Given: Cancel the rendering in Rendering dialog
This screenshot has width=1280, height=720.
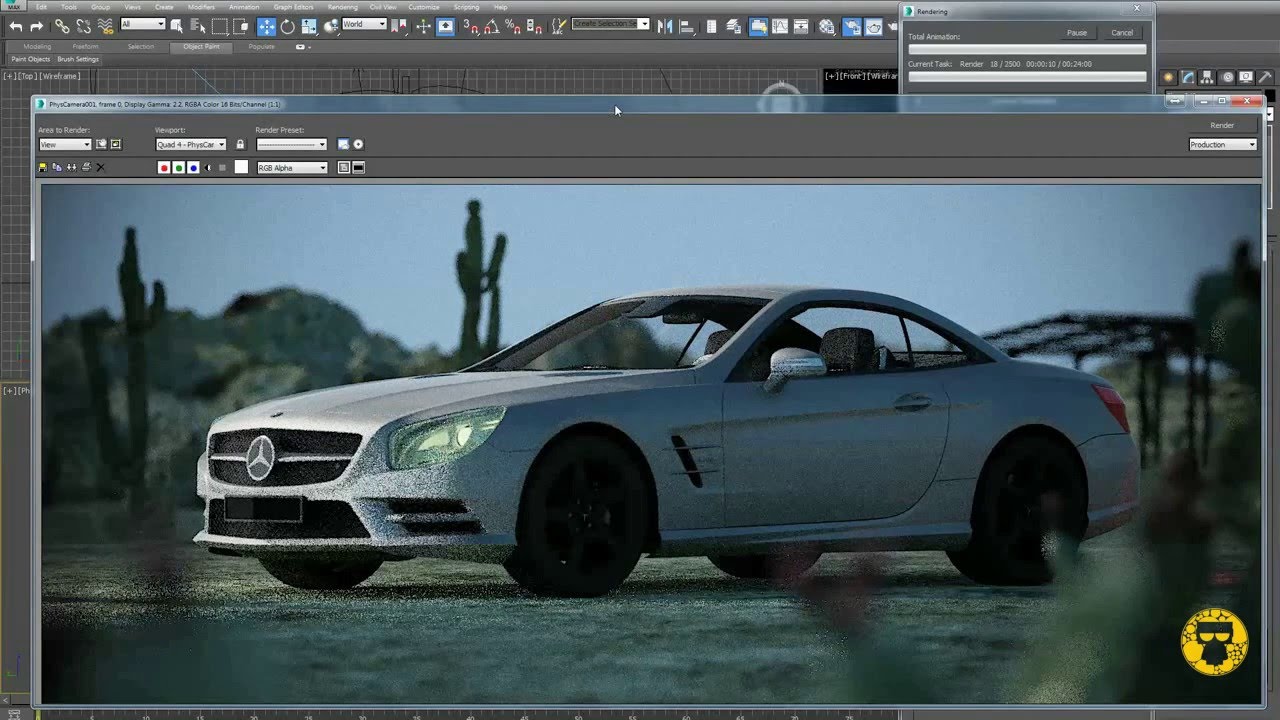Looking at the screenshot, I should coord(1122,33).
